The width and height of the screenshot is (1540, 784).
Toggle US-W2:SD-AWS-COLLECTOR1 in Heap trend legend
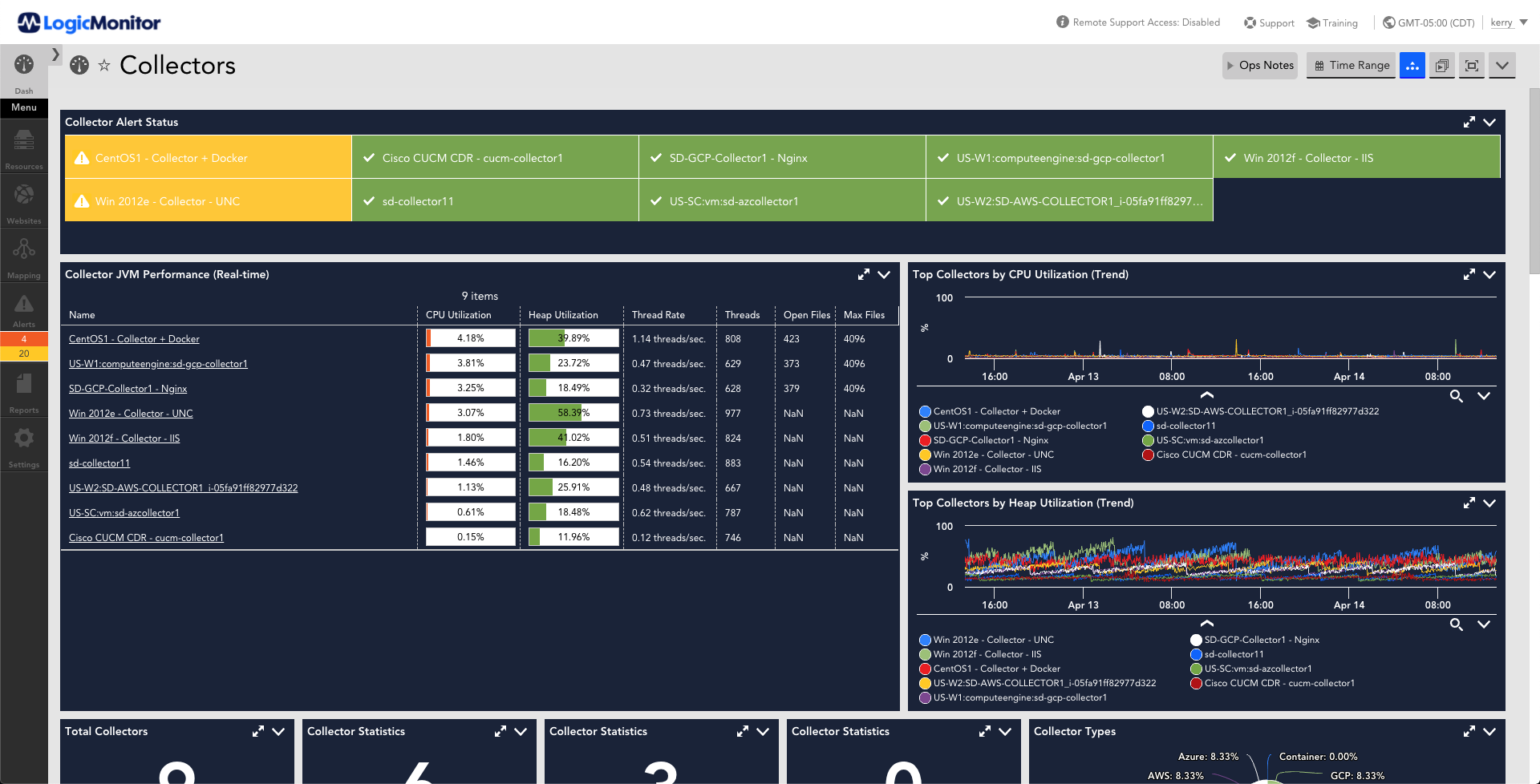point(1038,683)
